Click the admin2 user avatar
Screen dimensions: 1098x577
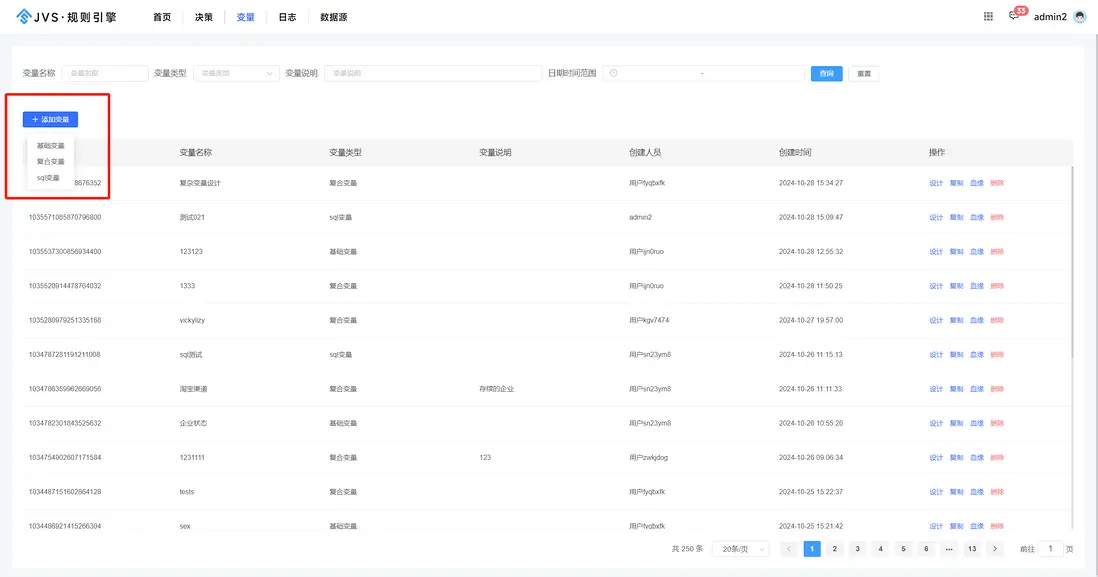point(1080,17)
